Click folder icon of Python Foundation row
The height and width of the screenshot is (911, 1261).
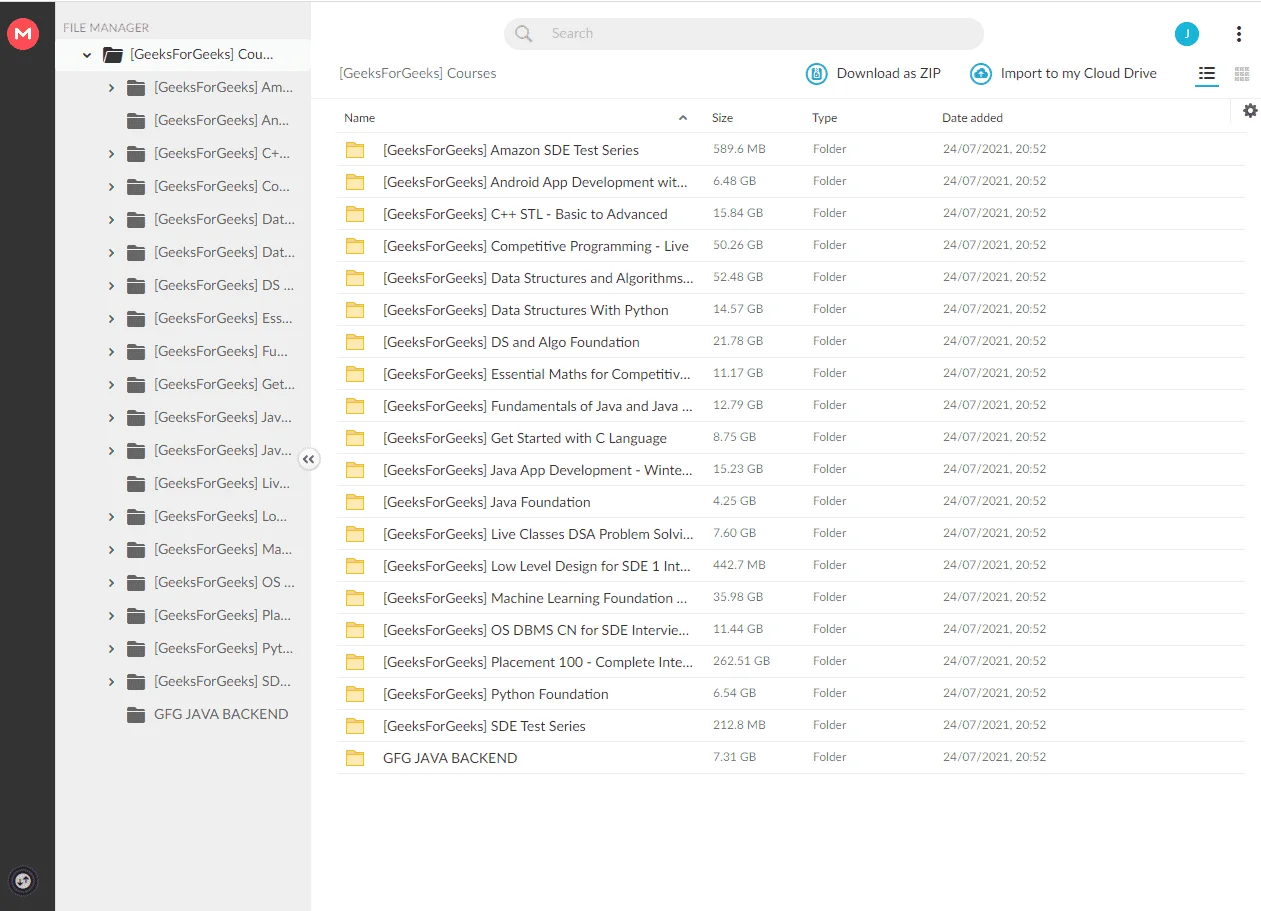click(x=355, y=694)
